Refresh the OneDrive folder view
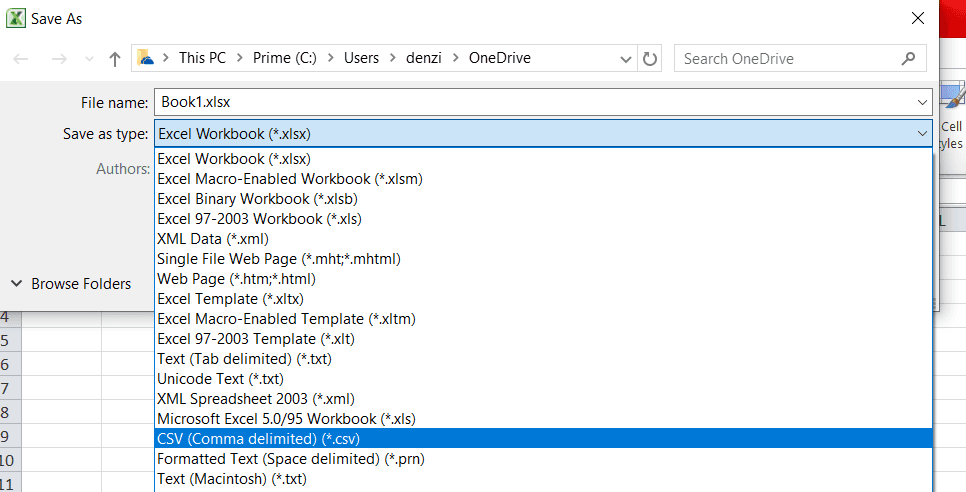This screenshot has width=966, height=492. pos(649,58)
